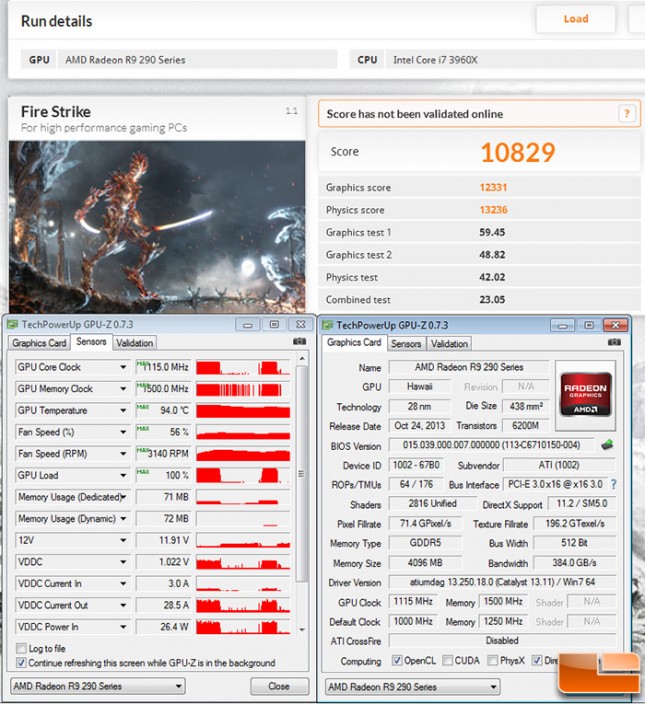The height and width of the screenshot is (704, 645).
Task: Toggle the OpenCL computing checkbox
Action: (x=397, y=660)
